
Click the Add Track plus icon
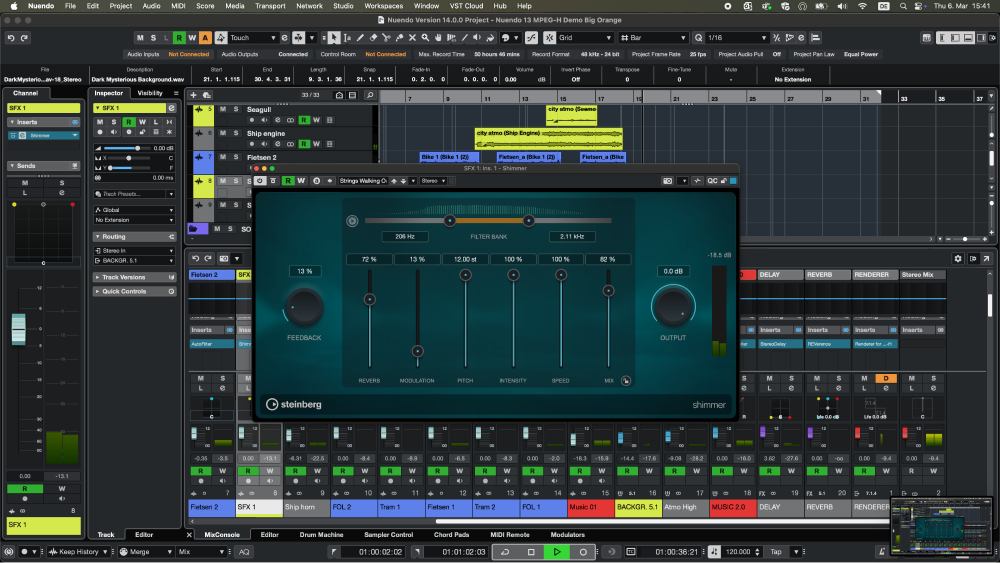(x=193, y=95)
